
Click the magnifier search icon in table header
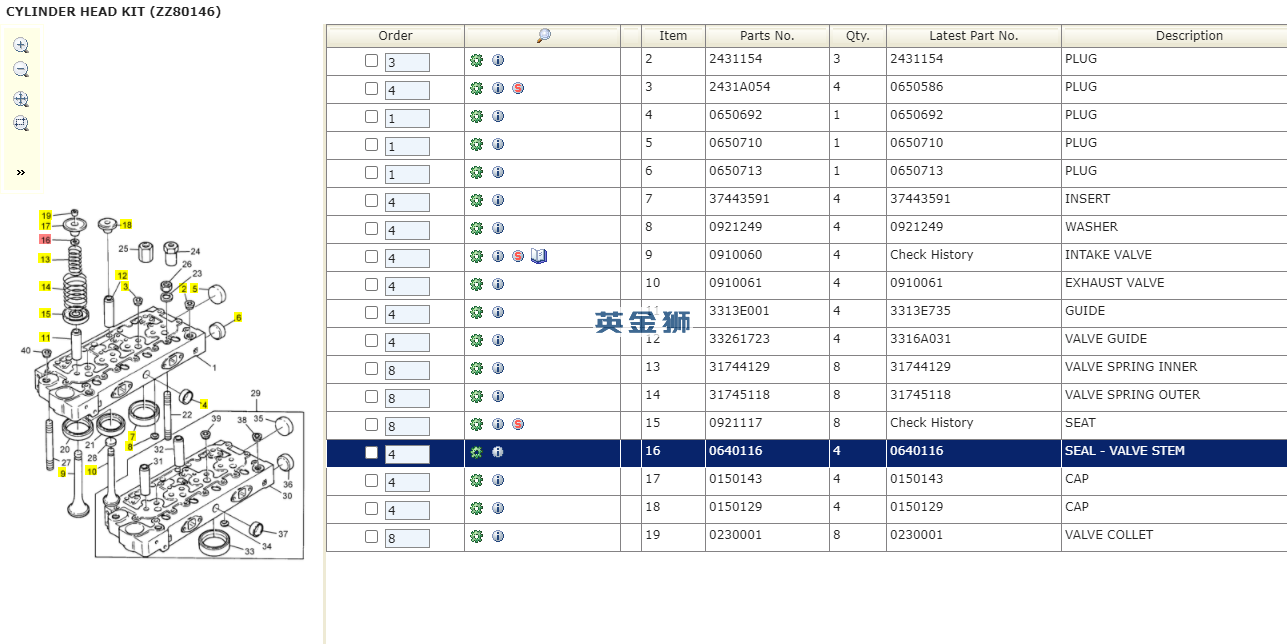(543, 36)
